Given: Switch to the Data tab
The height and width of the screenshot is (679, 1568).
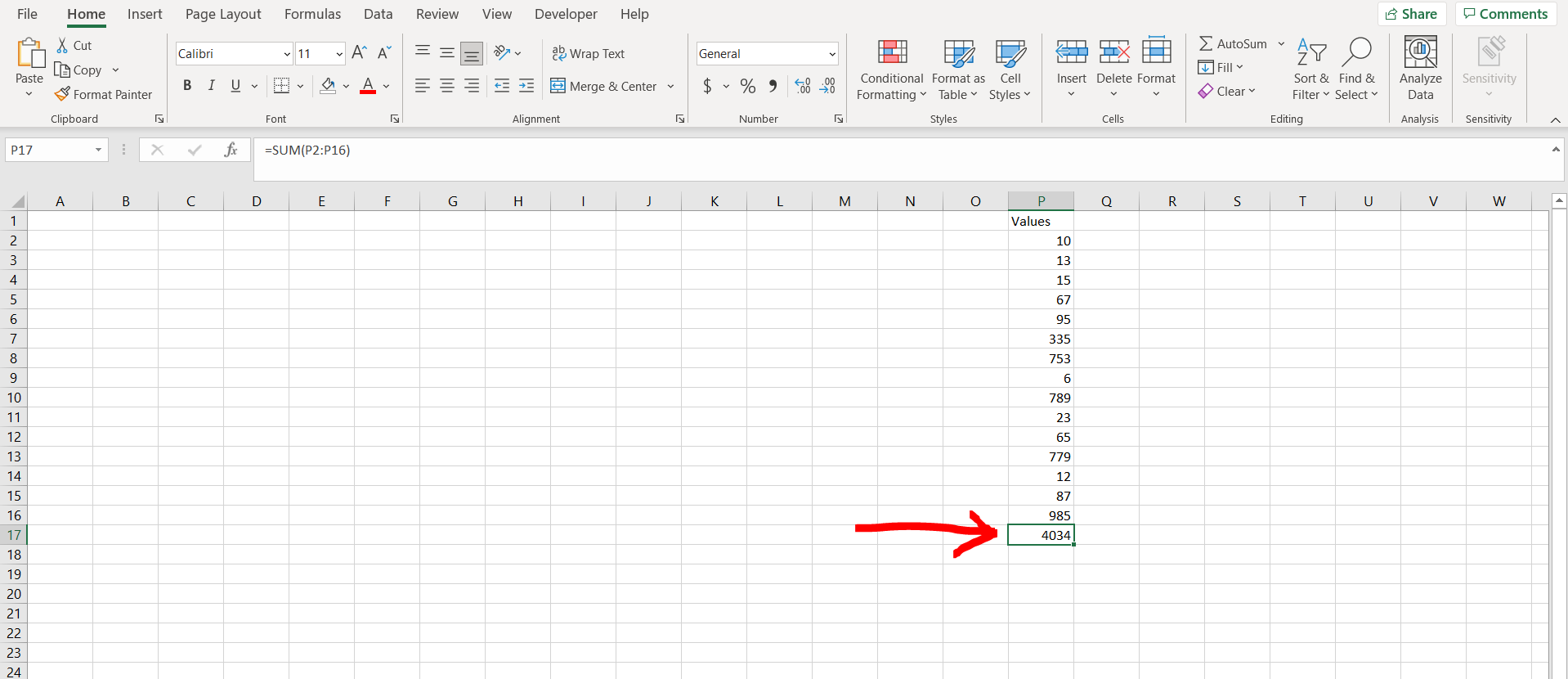Looking at the screenshot, I should pos(378,14).
